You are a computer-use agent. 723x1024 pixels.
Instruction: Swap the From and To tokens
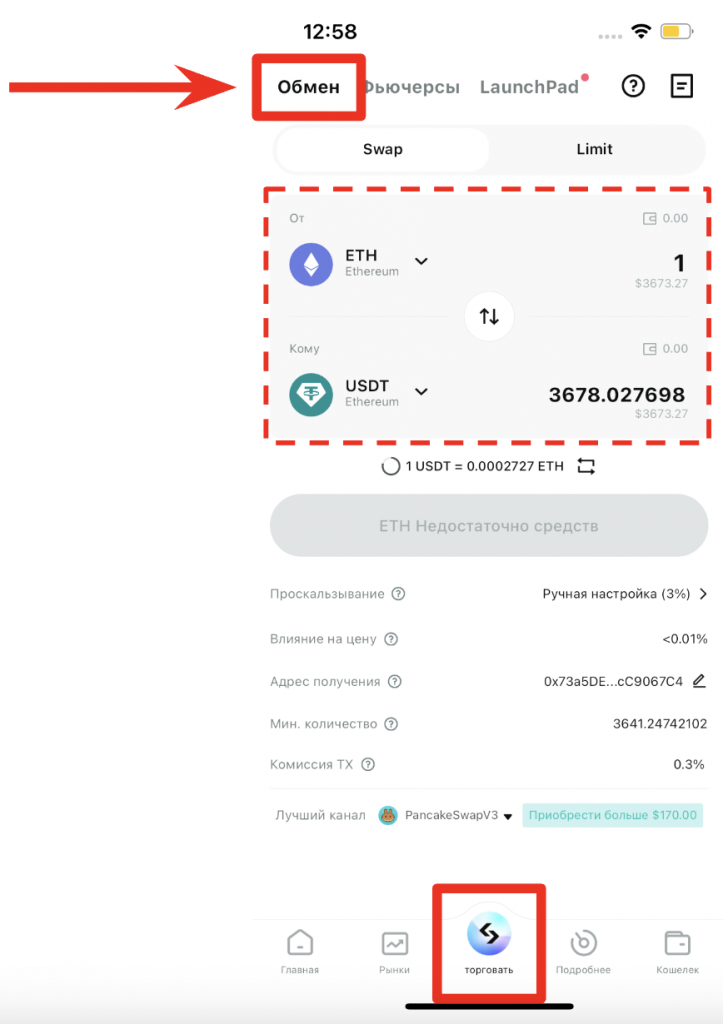[x=489, y=316]
